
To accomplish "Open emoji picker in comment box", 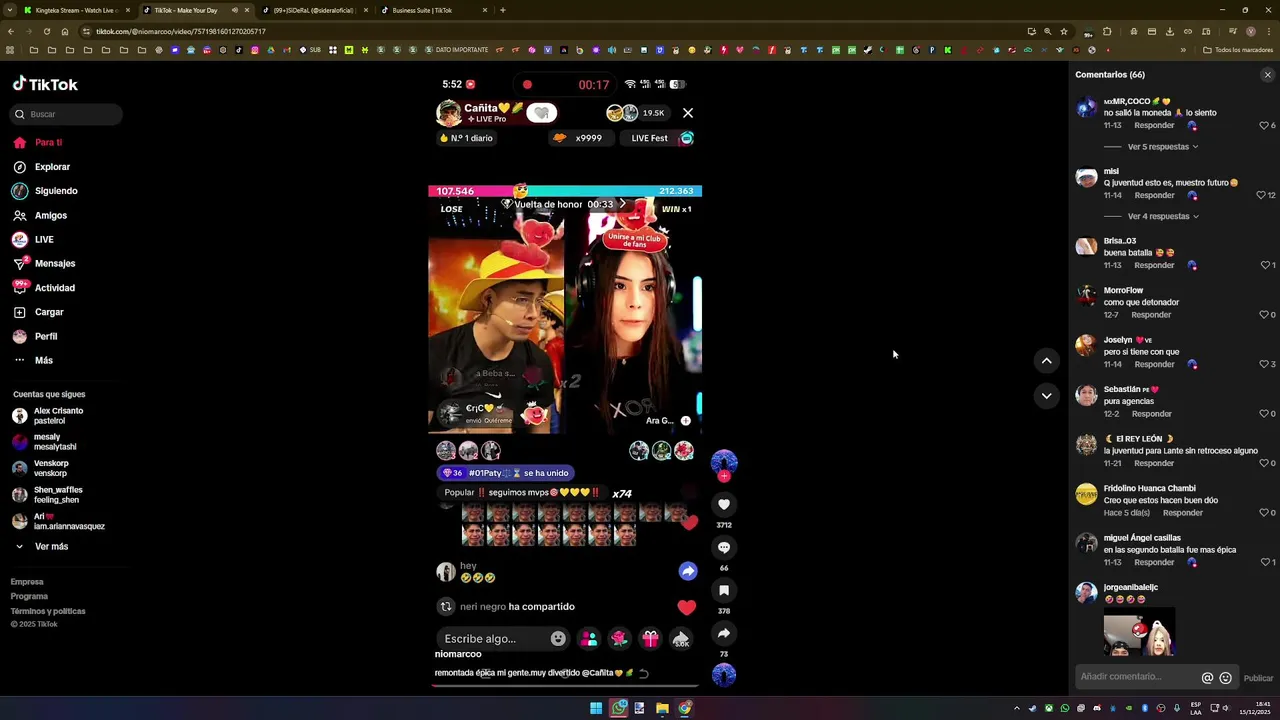I will 1225,678.
